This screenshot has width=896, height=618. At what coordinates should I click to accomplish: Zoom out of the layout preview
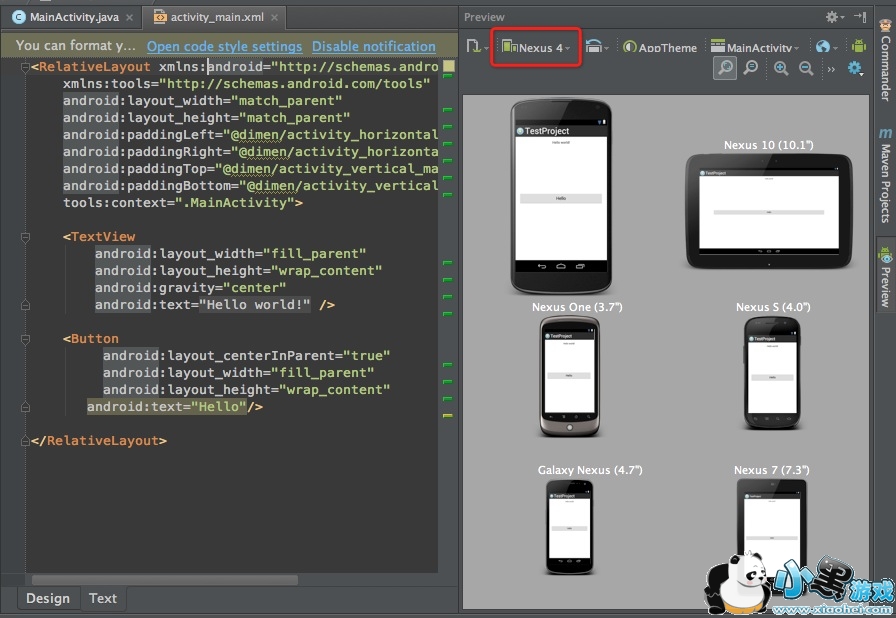(805, 68)
